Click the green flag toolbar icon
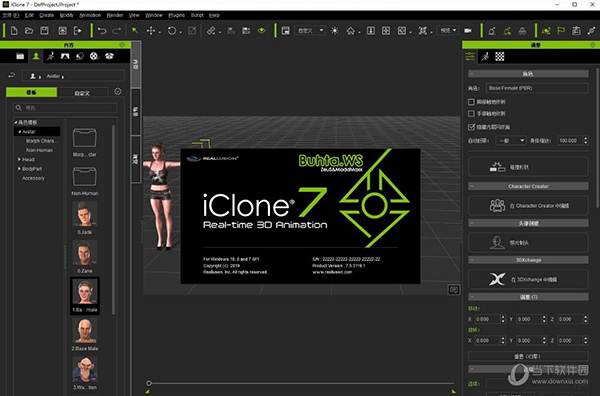The image size is (600, 396). (x=561, y=31)
